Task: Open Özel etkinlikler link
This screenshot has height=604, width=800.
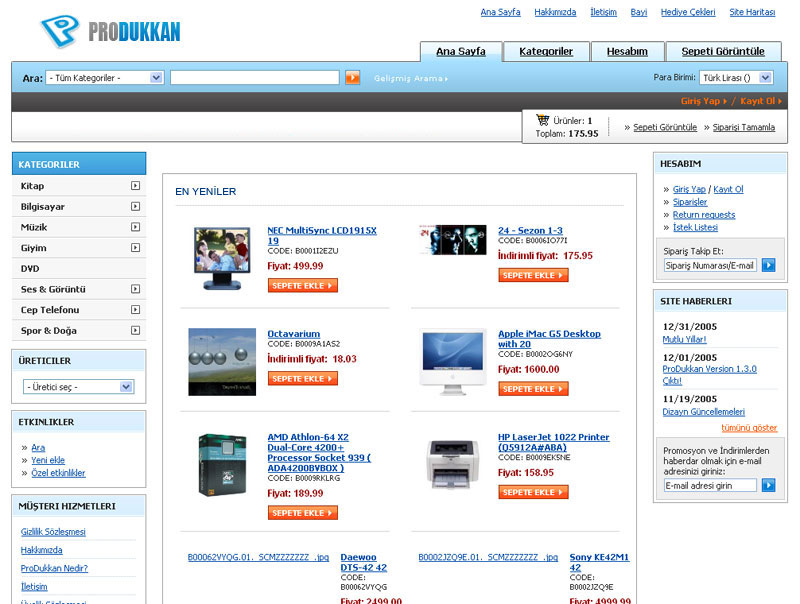Action: [58, 473]
